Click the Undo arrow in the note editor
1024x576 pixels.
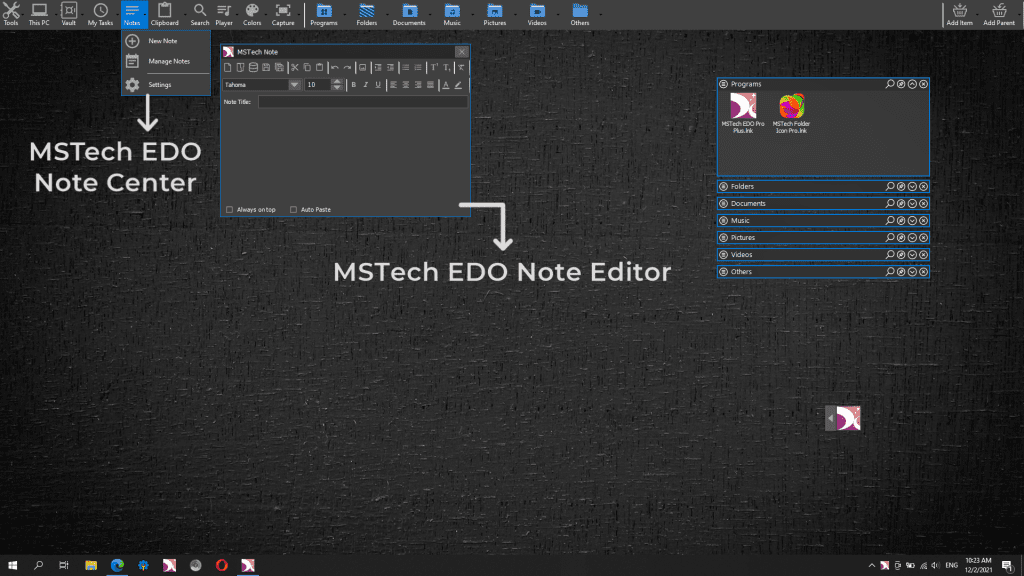[x=334, y=68]
